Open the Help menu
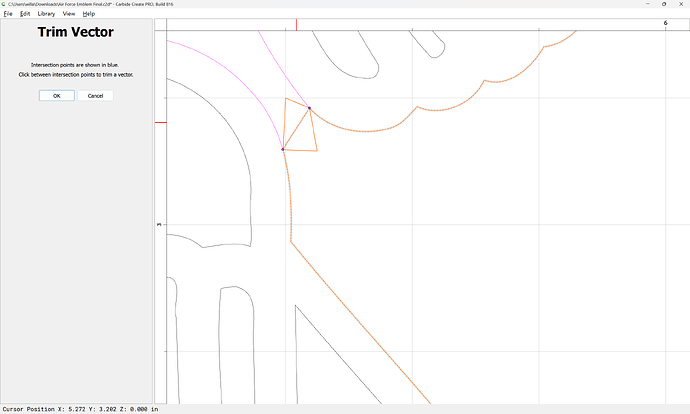This screenshot has width=690, height=414. tap(89, 14)
